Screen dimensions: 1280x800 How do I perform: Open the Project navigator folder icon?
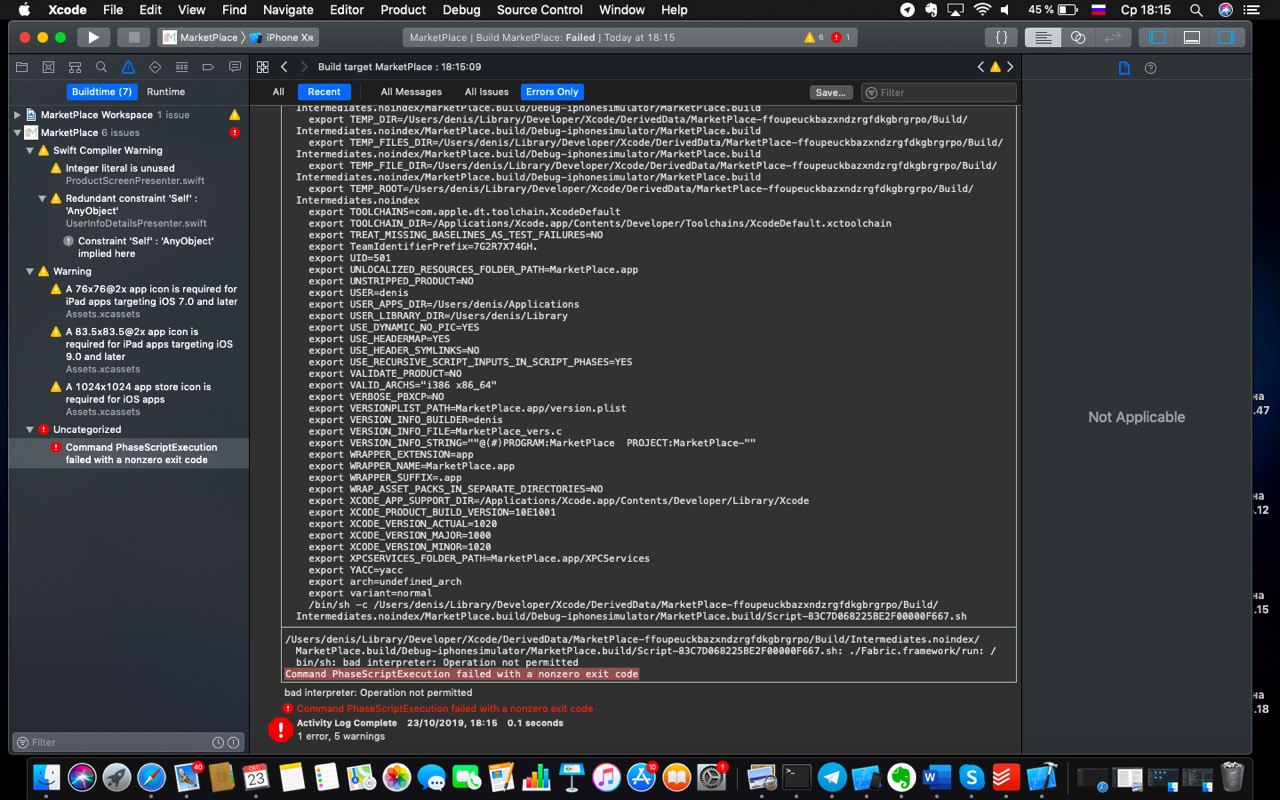(x=21, y=67)
